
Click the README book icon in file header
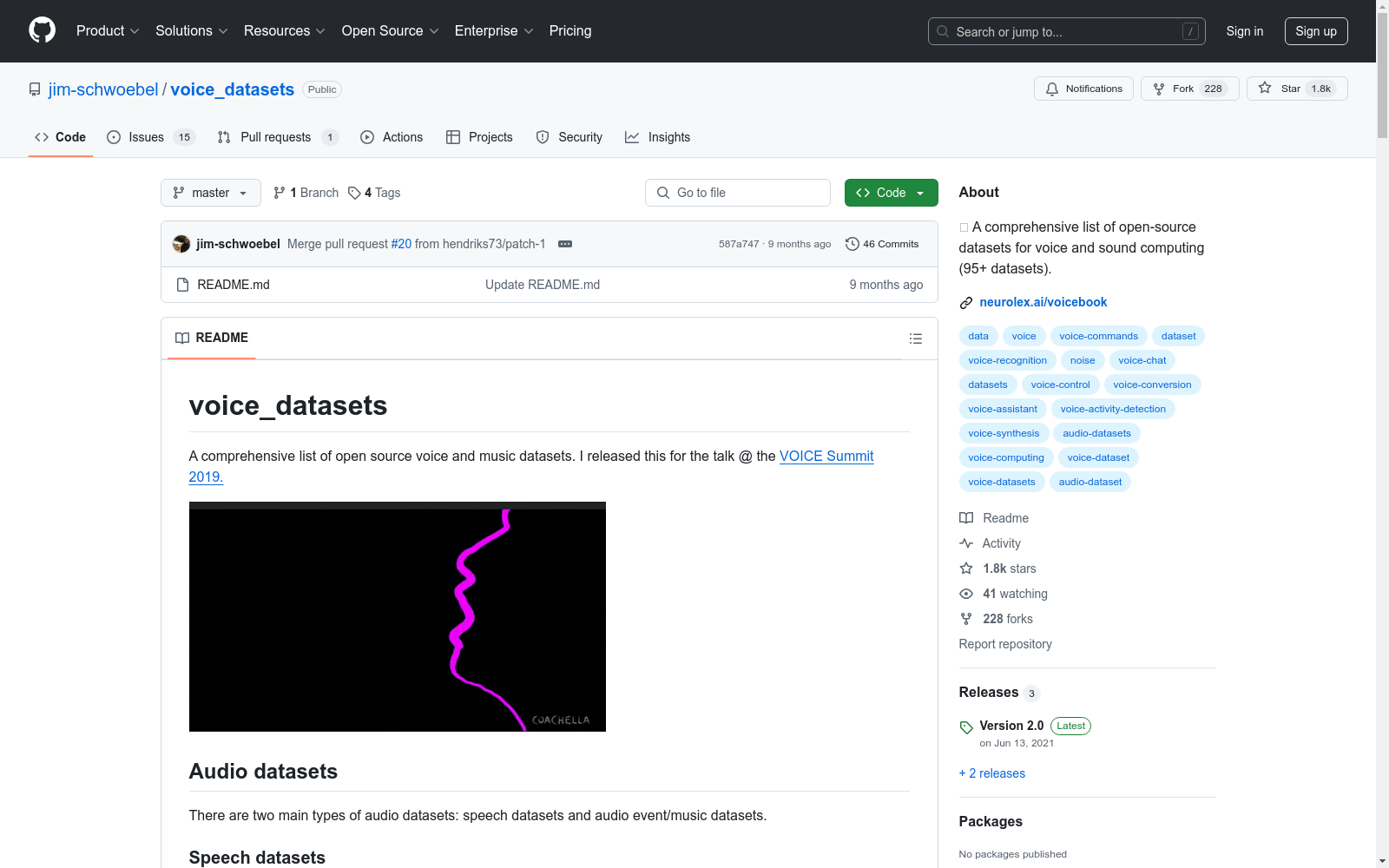(x=182, y=338)
